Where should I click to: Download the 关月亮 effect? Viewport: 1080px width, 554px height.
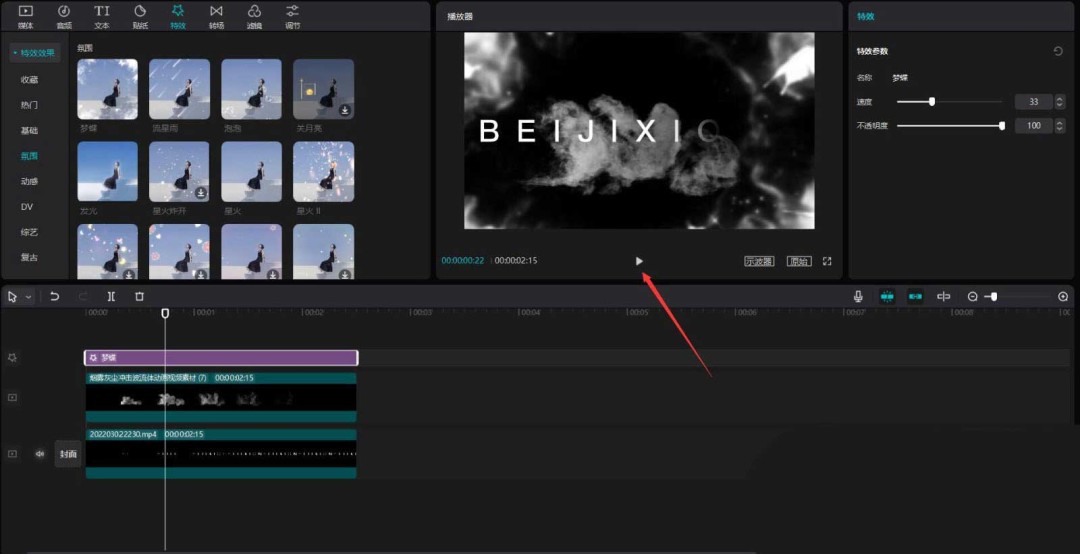click(344, 111)
